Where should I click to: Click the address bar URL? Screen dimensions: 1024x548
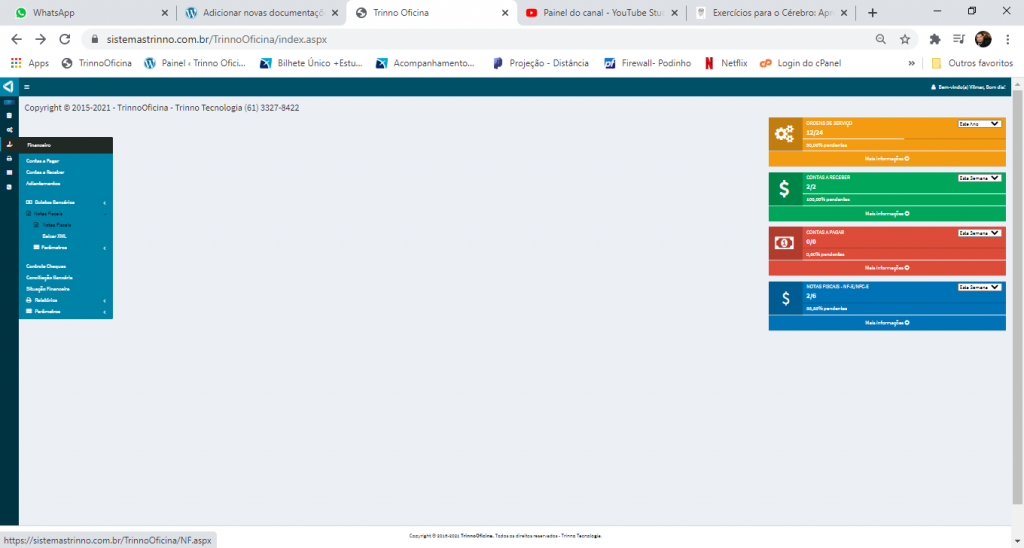pyautogui.click(x=217, y=39)
